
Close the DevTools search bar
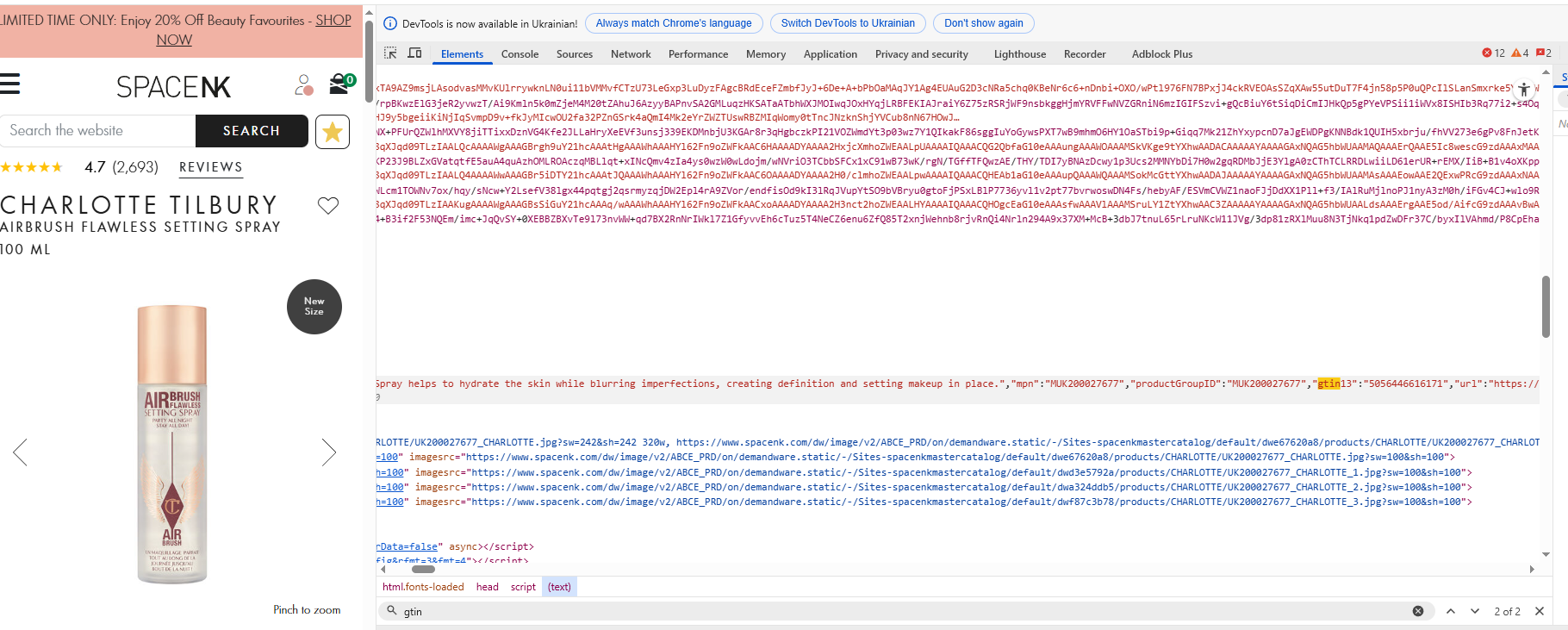1540,611
